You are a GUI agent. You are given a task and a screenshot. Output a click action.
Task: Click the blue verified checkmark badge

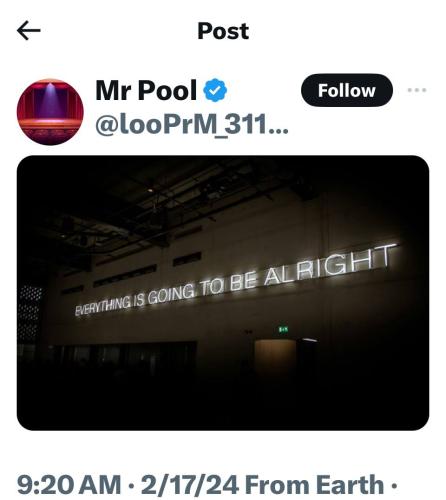click(215, 90)
